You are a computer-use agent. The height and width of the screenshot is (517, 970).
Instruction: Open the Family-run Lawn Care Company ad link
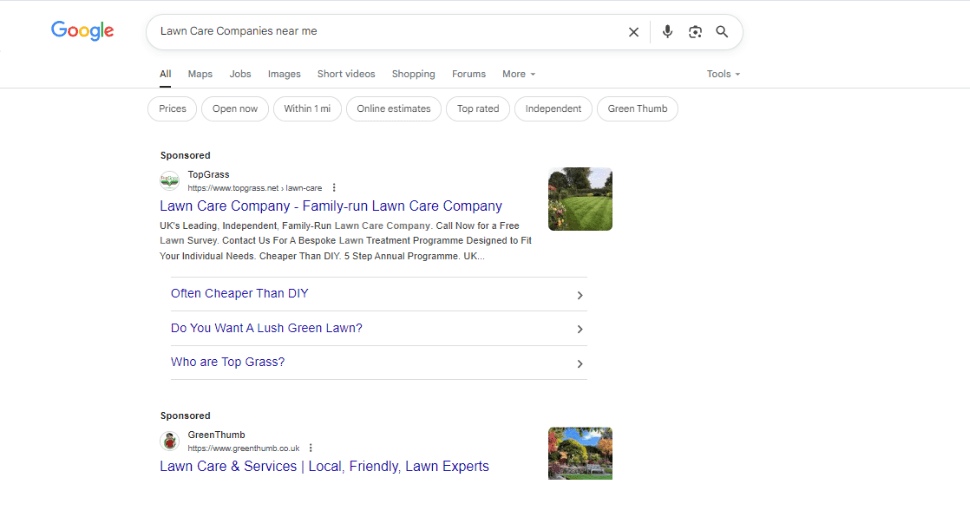point(331,206)
